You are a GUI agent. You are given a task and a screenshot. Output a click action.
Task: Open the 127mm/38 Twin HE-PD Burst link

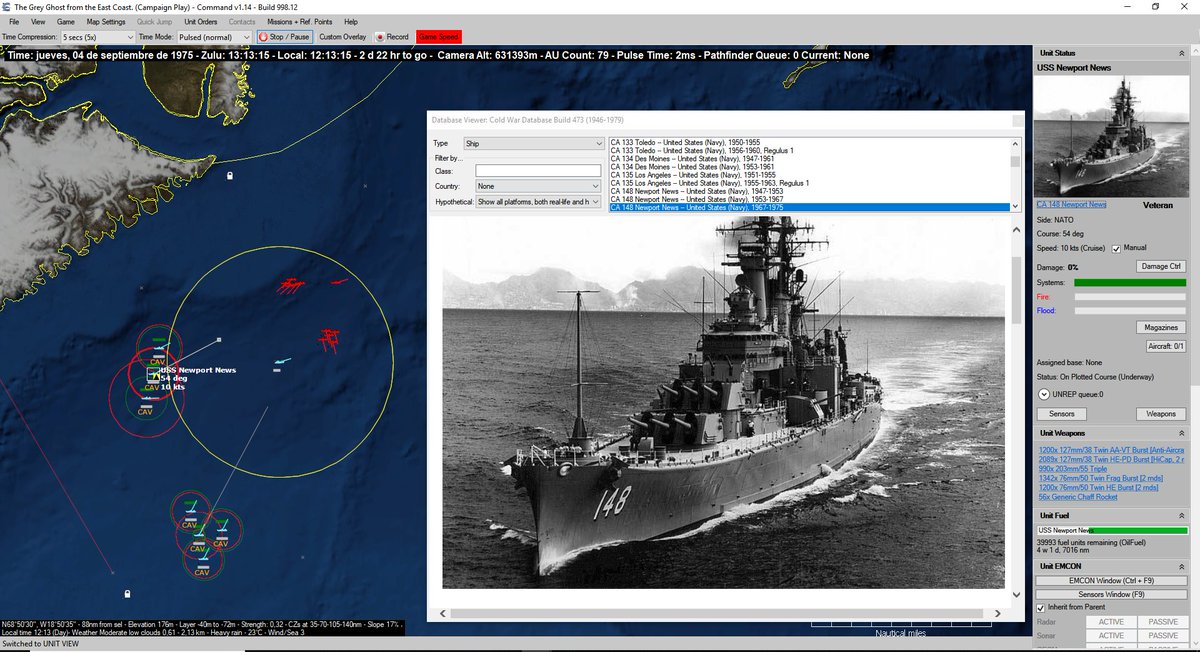click(x=1111, y=458)
